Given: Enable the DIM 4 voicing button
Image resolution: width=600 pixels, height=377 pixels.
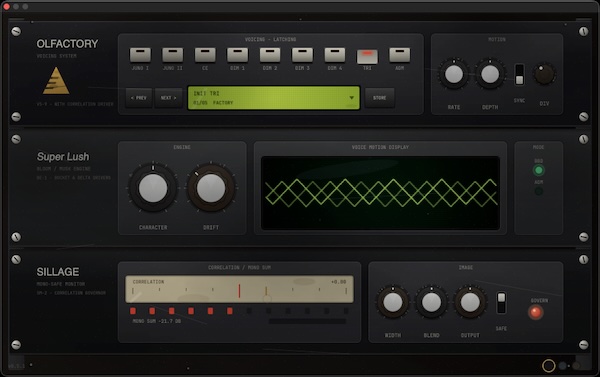Looking at the screenshot, I should [x=335, y=55].
